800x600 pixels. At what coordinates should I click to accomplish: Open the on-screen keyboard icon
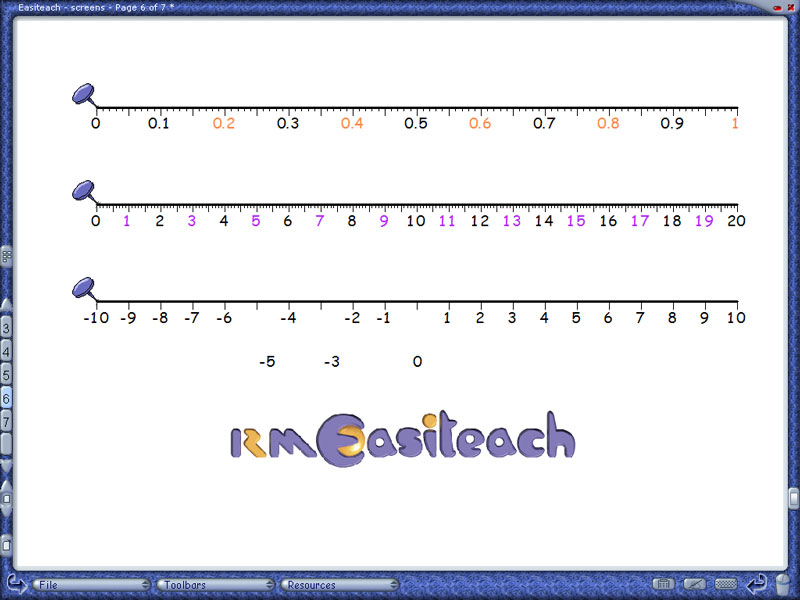726,584
